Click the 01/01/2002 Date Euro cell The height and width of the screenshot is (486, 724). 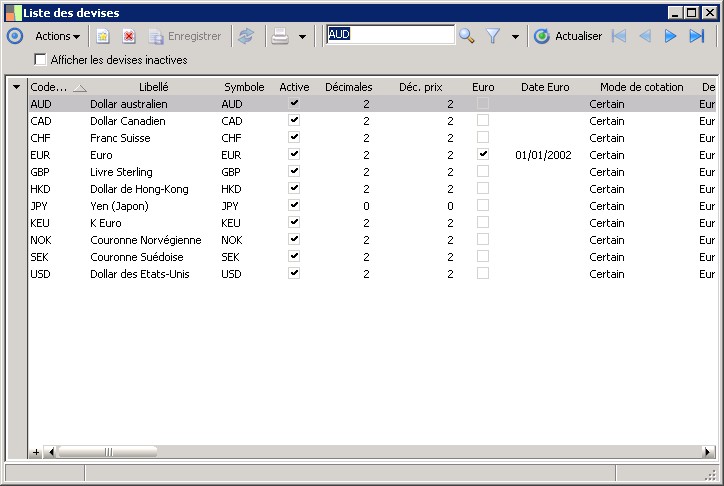[543, 155]
